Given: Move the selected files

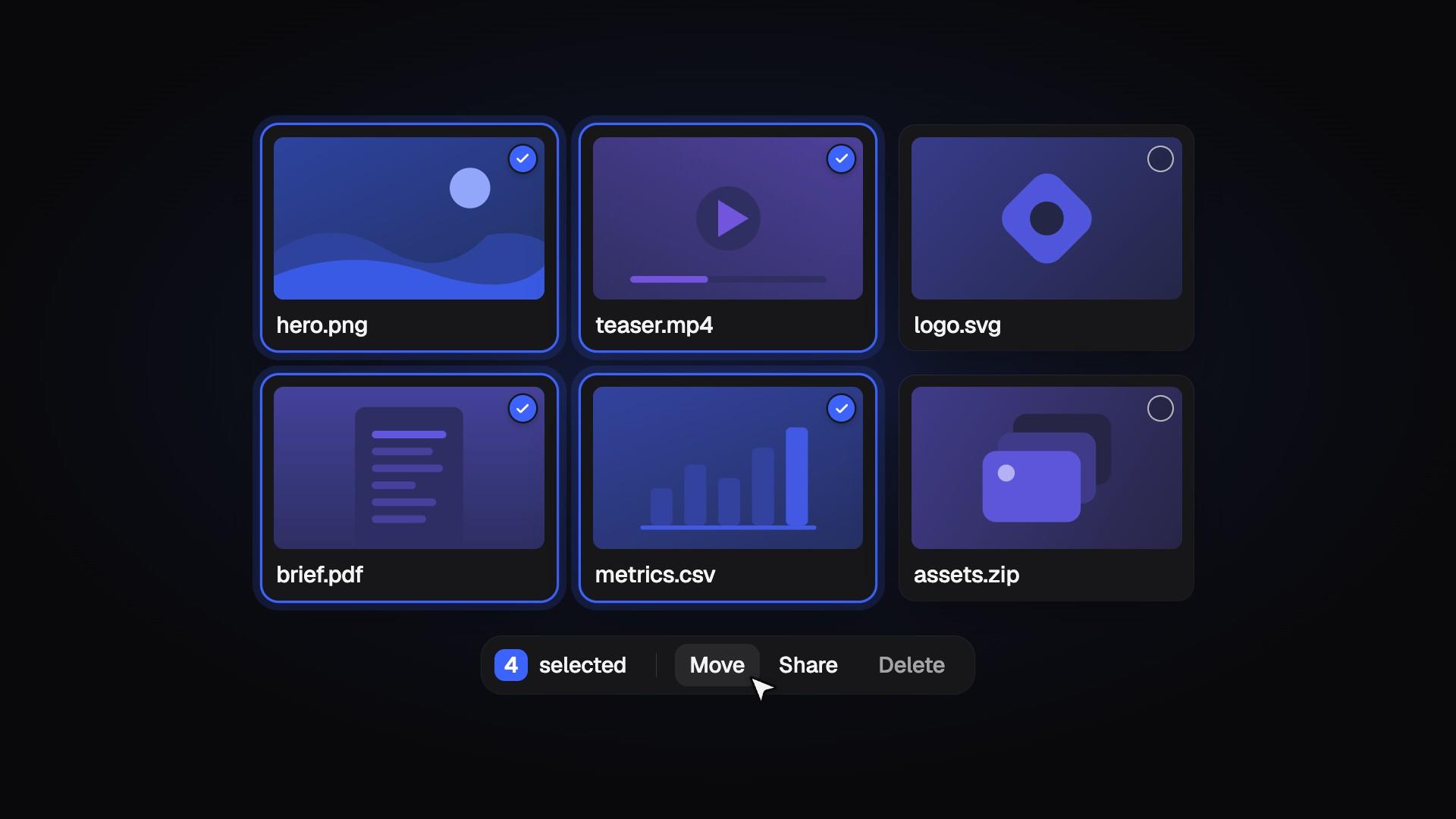Looking at the screenshot, I should point(717,665).
